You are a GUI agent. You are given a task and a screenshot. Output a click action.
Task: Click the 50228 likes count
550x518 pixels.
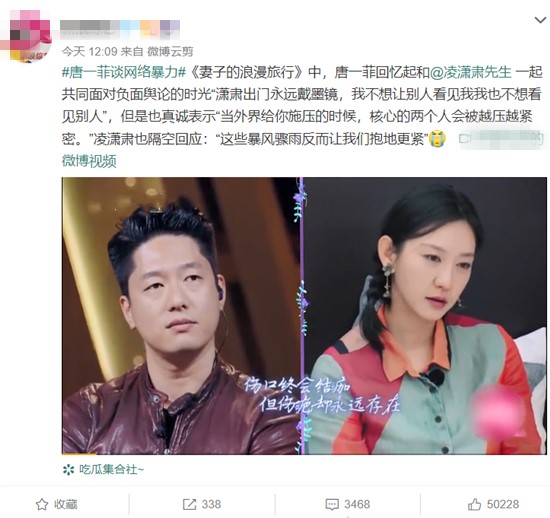coord(503,505)
